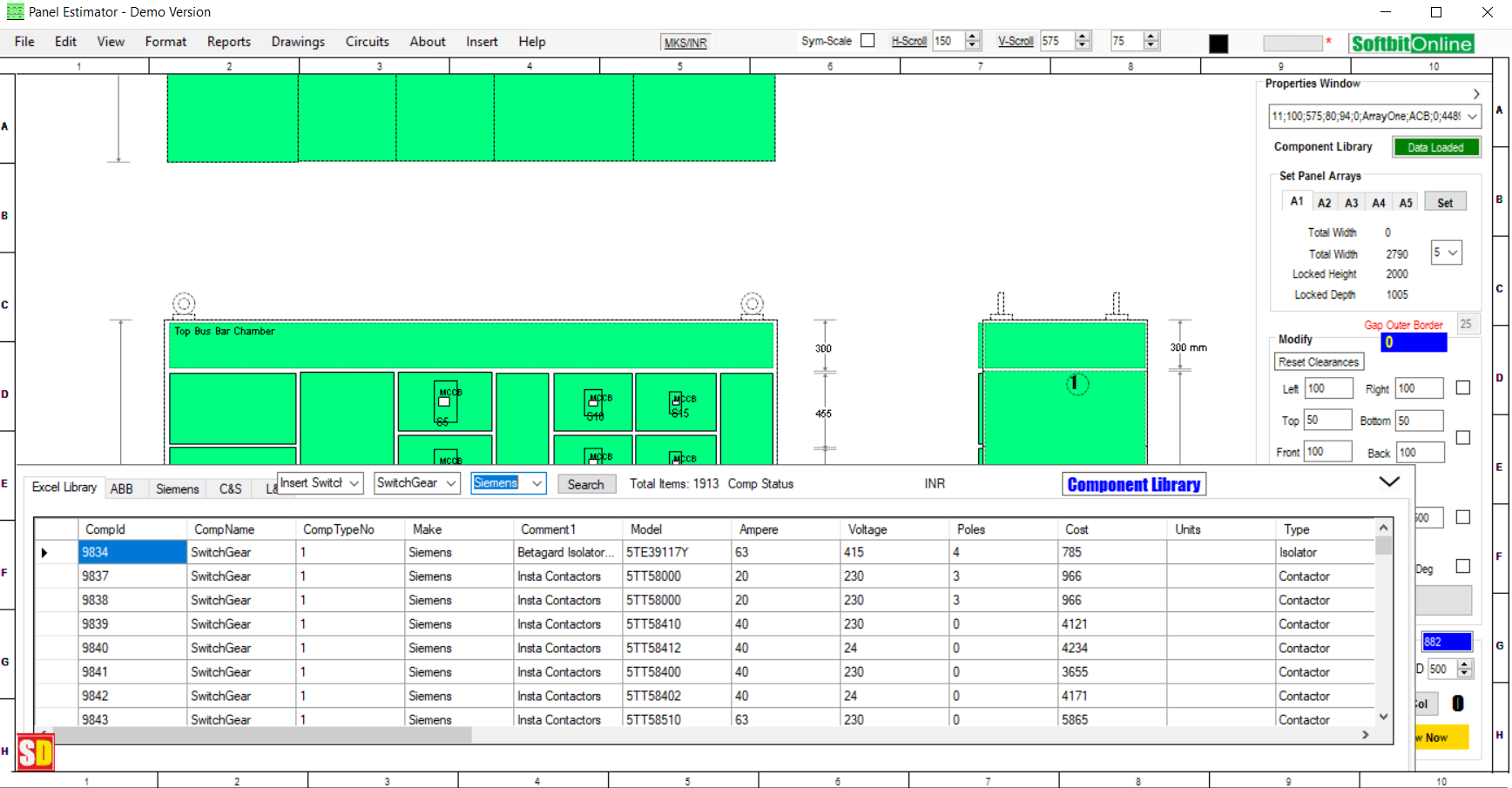Click the Ampere column header
1512x788 pixels.
pos(786,529)
